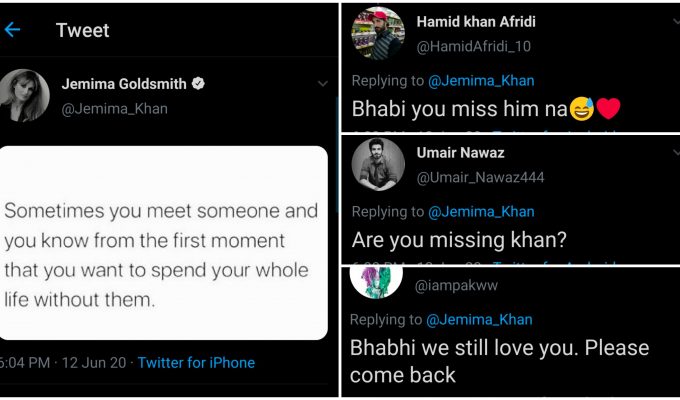Screen dimensions: 680x400
Task: Click the Twitter for iPhone link
Action: click(x=196, y=363)
